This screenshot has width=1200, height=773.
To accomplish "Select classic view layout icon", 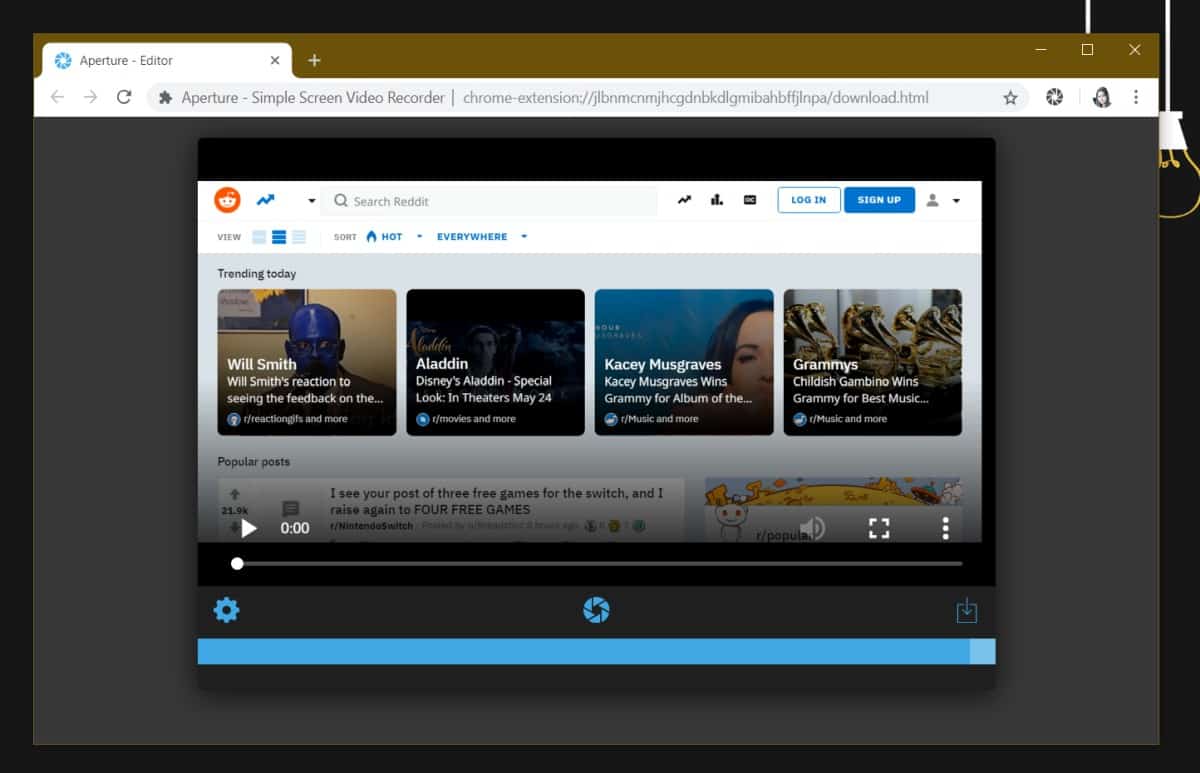I will click(x=279, y=237).
